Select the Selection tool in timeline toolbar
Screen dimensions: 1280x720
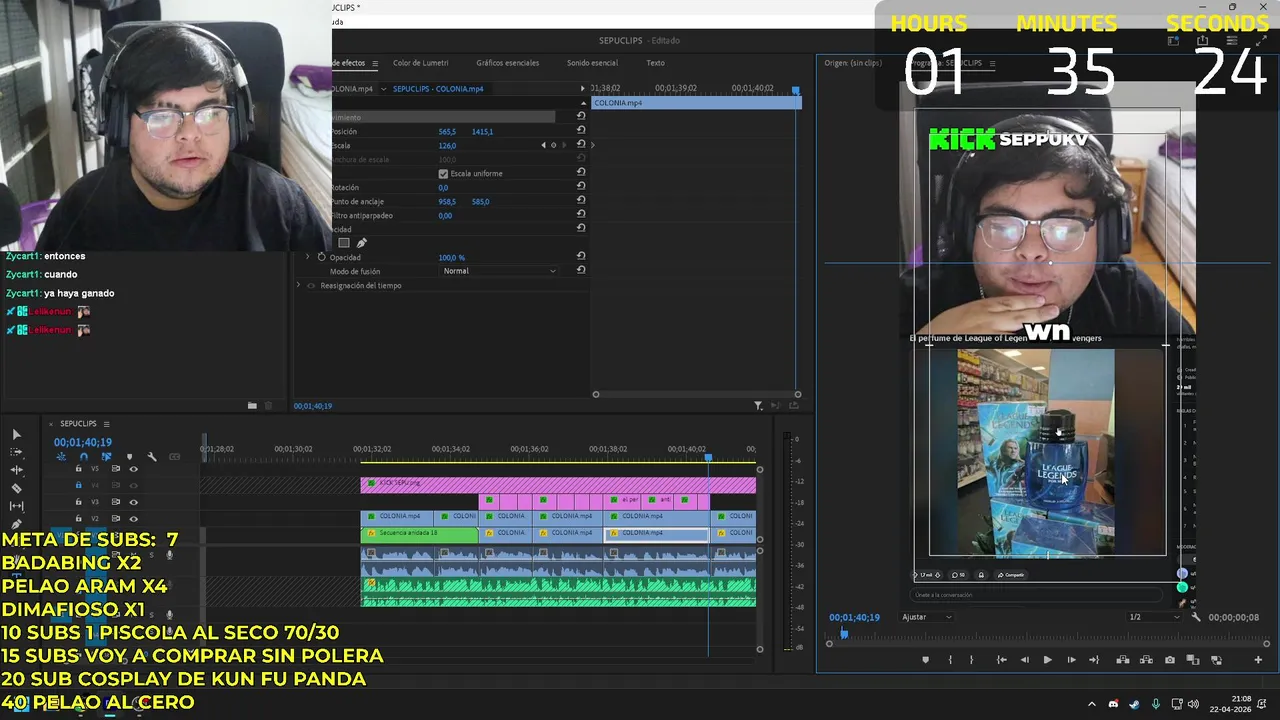pos(16,434)
